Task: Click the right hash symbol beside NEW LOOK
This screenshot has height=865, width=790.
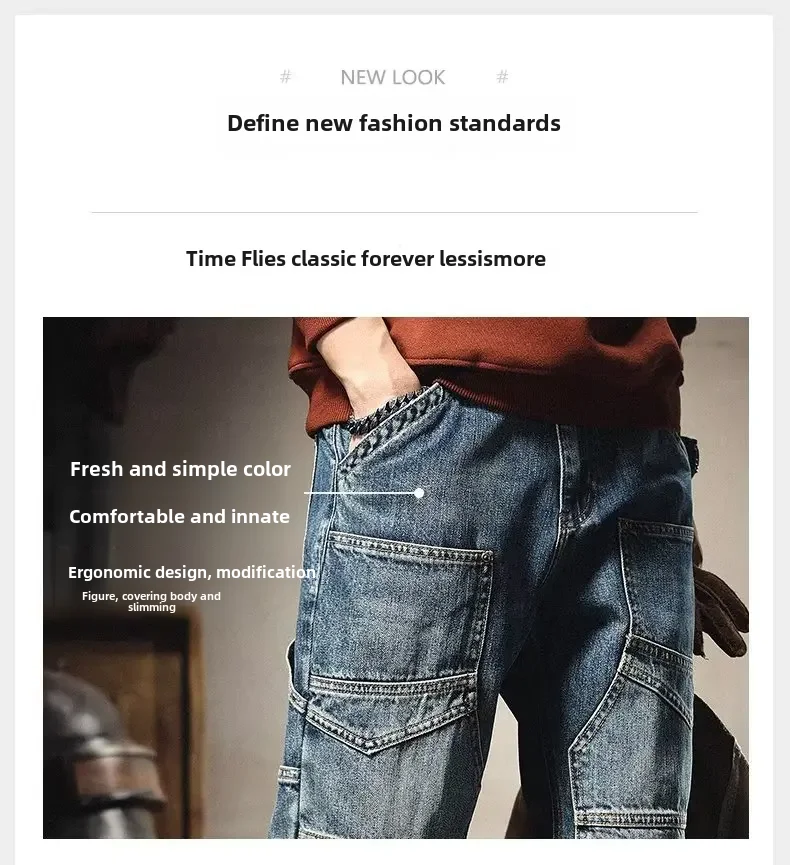Action: click(502, 77)
